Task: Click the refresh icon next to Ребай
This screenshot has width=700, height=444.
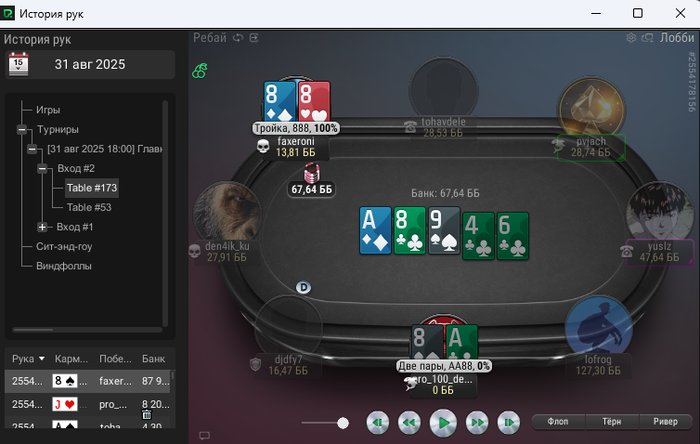Action: pos(238,38)
